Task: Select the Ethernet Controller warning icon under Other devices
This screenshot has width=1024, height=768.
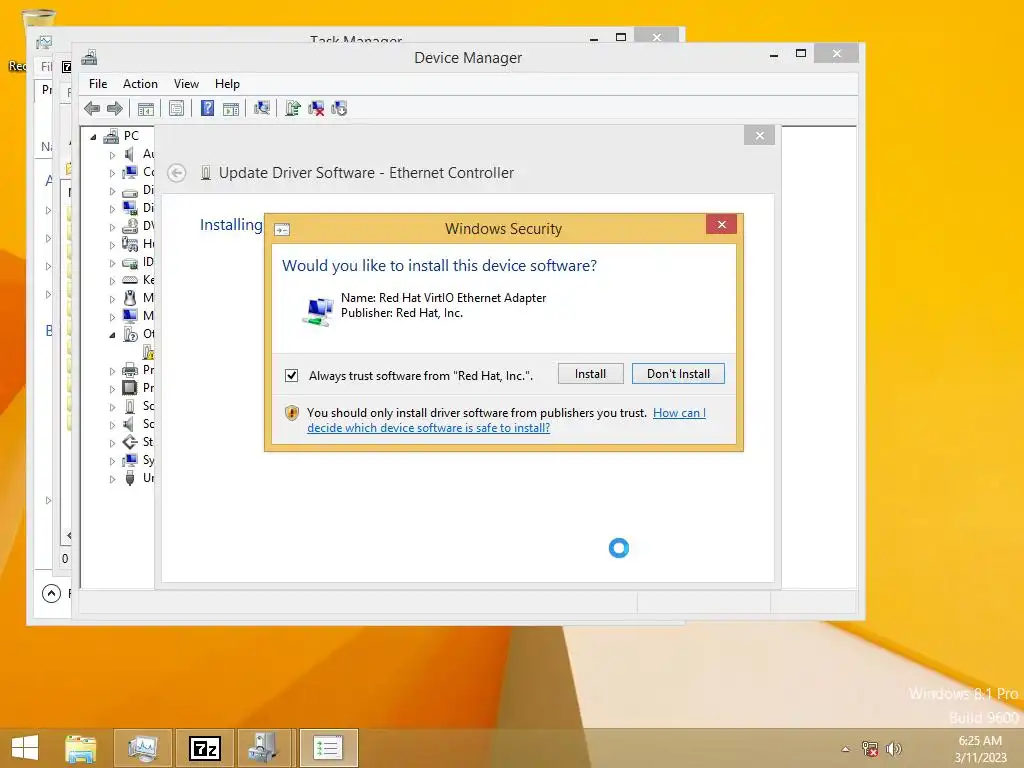Action: click(149, 352)
